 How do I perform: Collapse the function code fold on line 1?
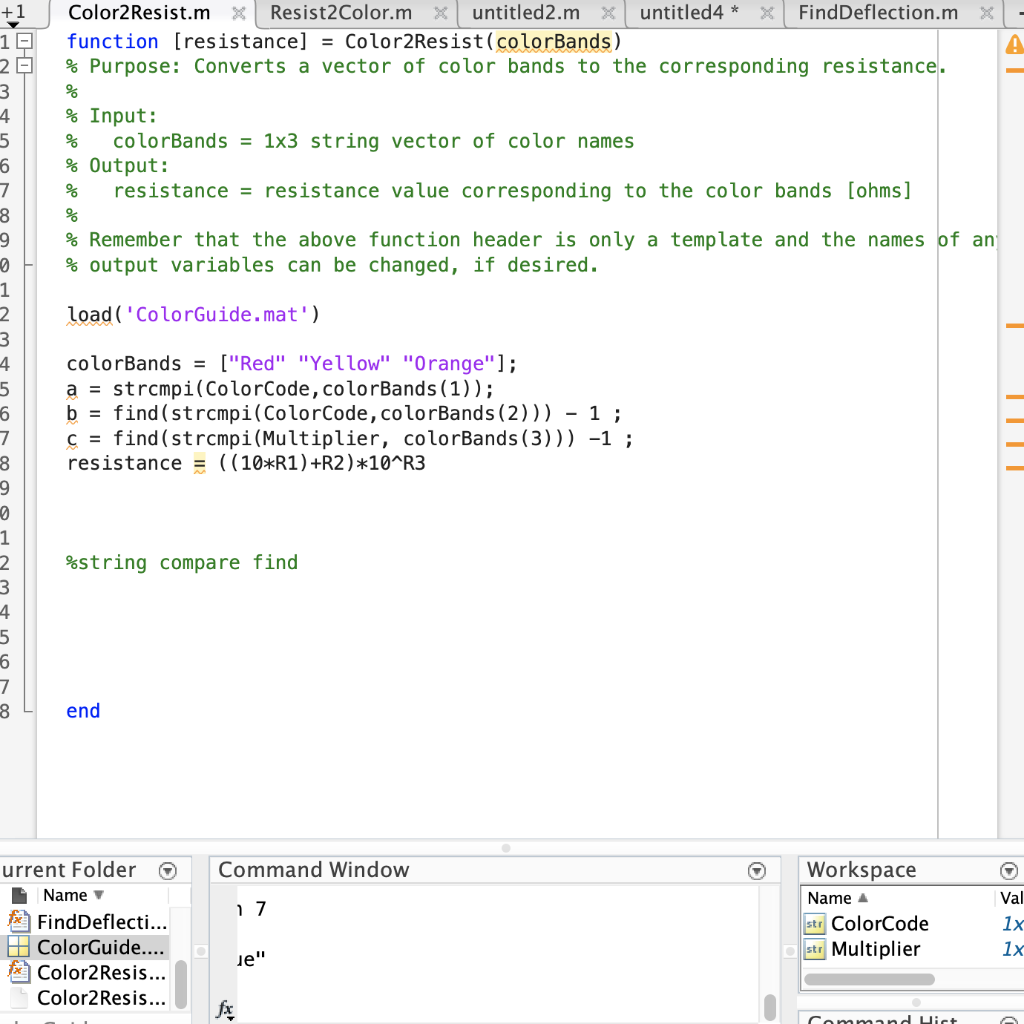click(24, 41)
